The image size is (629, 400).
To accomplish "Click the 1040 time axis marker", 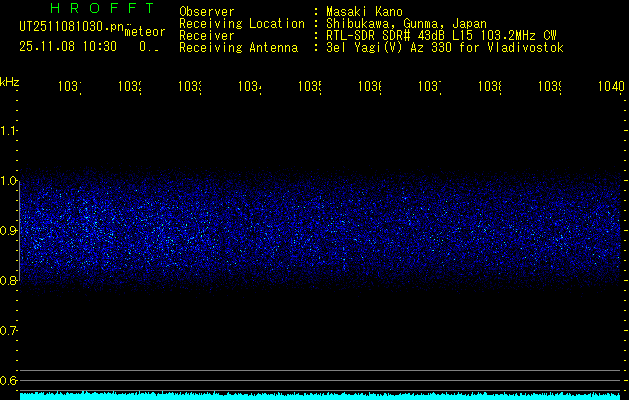I will click(x=609, y=88).
